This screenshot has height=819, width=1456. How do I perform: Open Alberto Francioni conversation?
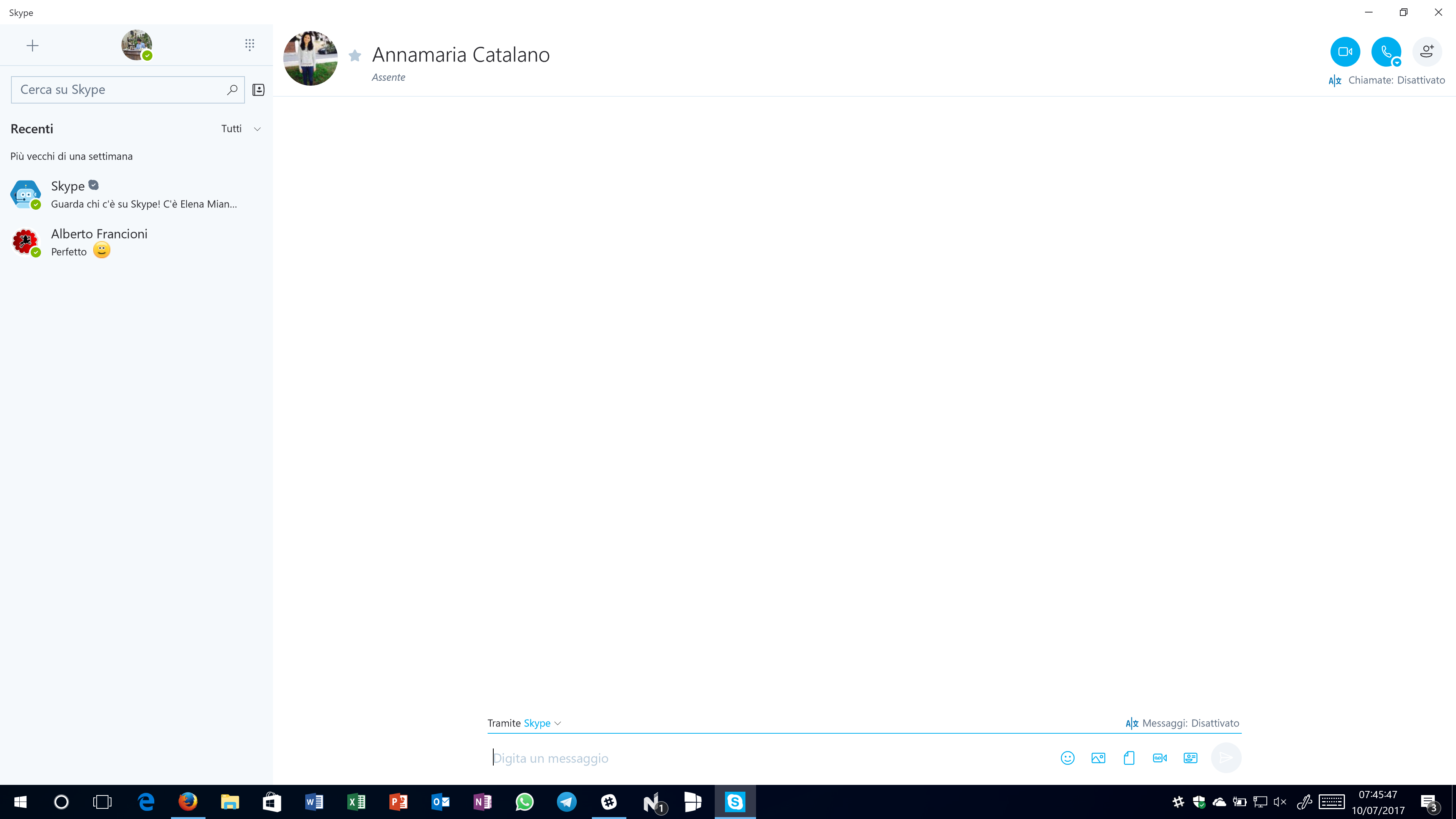[136, 242]
